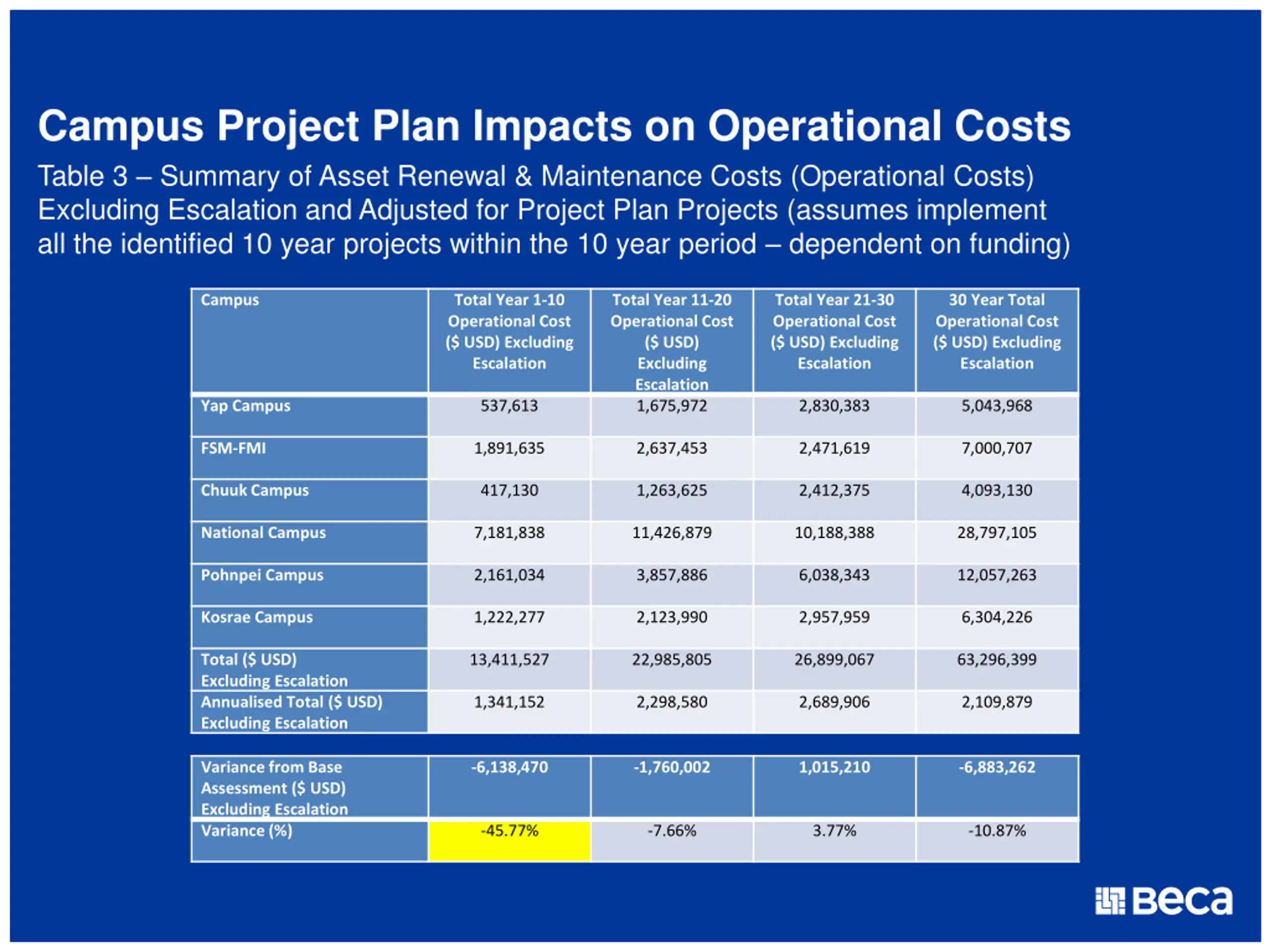This screenshot has width=1270, height=952.
Task: Click the Pohnpei total 12,057,263
Action: click(x=997, y=575)
